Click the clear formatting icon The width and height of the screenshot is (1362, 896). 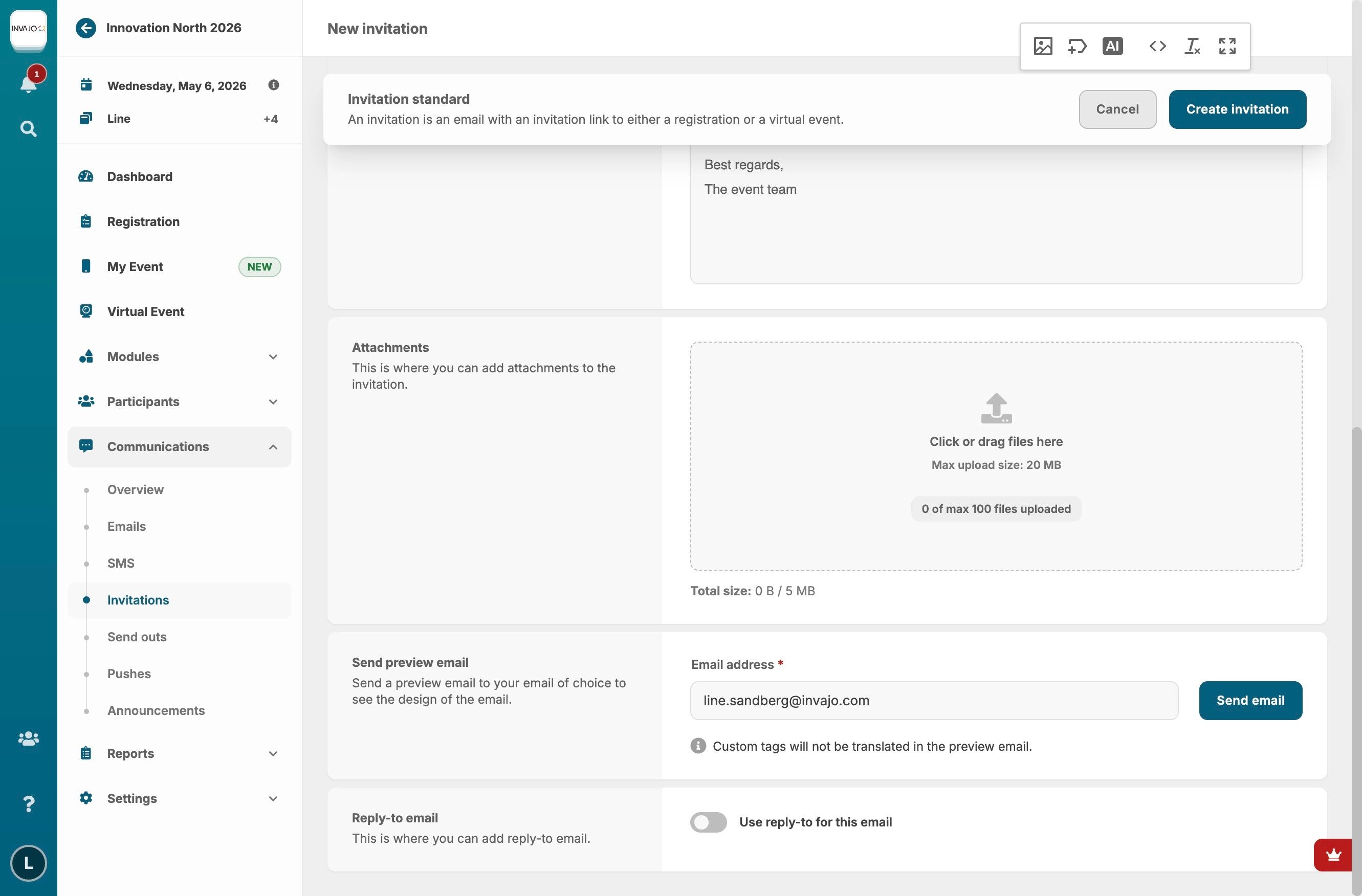[1192, 47]
